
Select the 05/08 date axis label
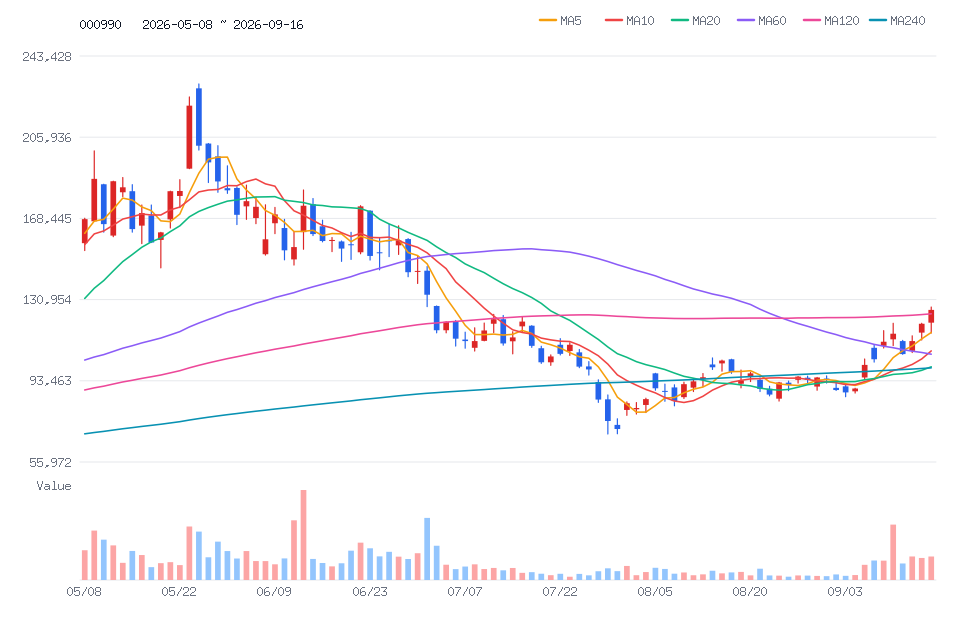tap(84, 592)
